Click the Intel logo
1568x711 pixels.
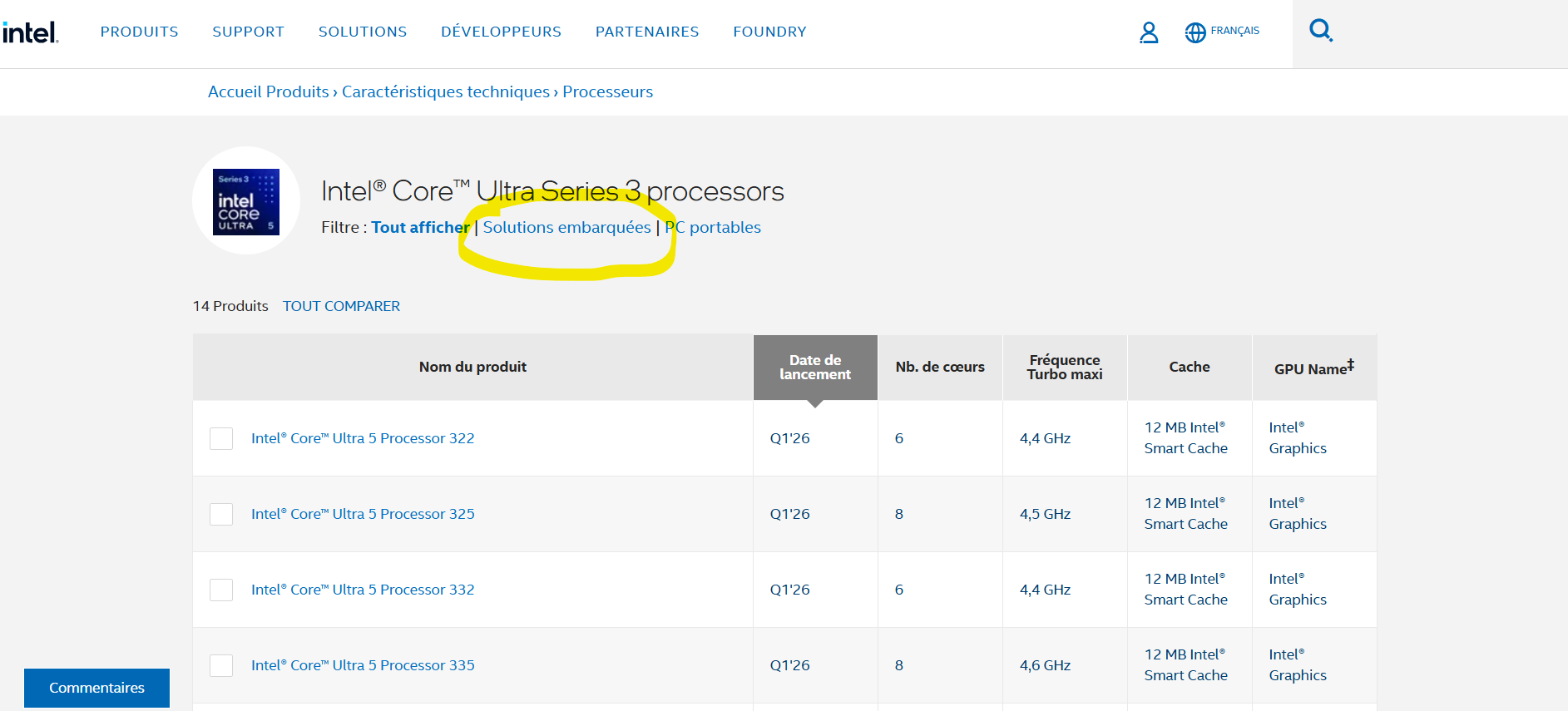31,32
